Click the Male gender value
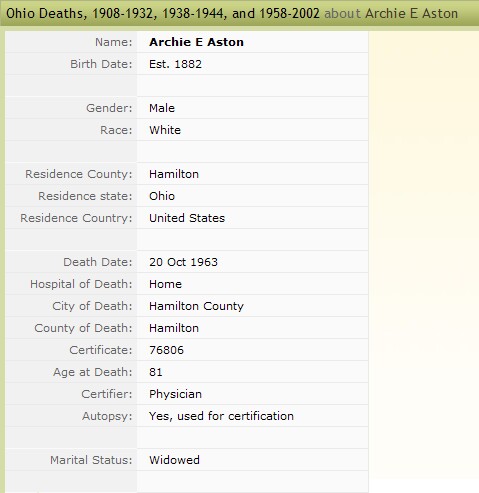 click(x=162, y=108)
